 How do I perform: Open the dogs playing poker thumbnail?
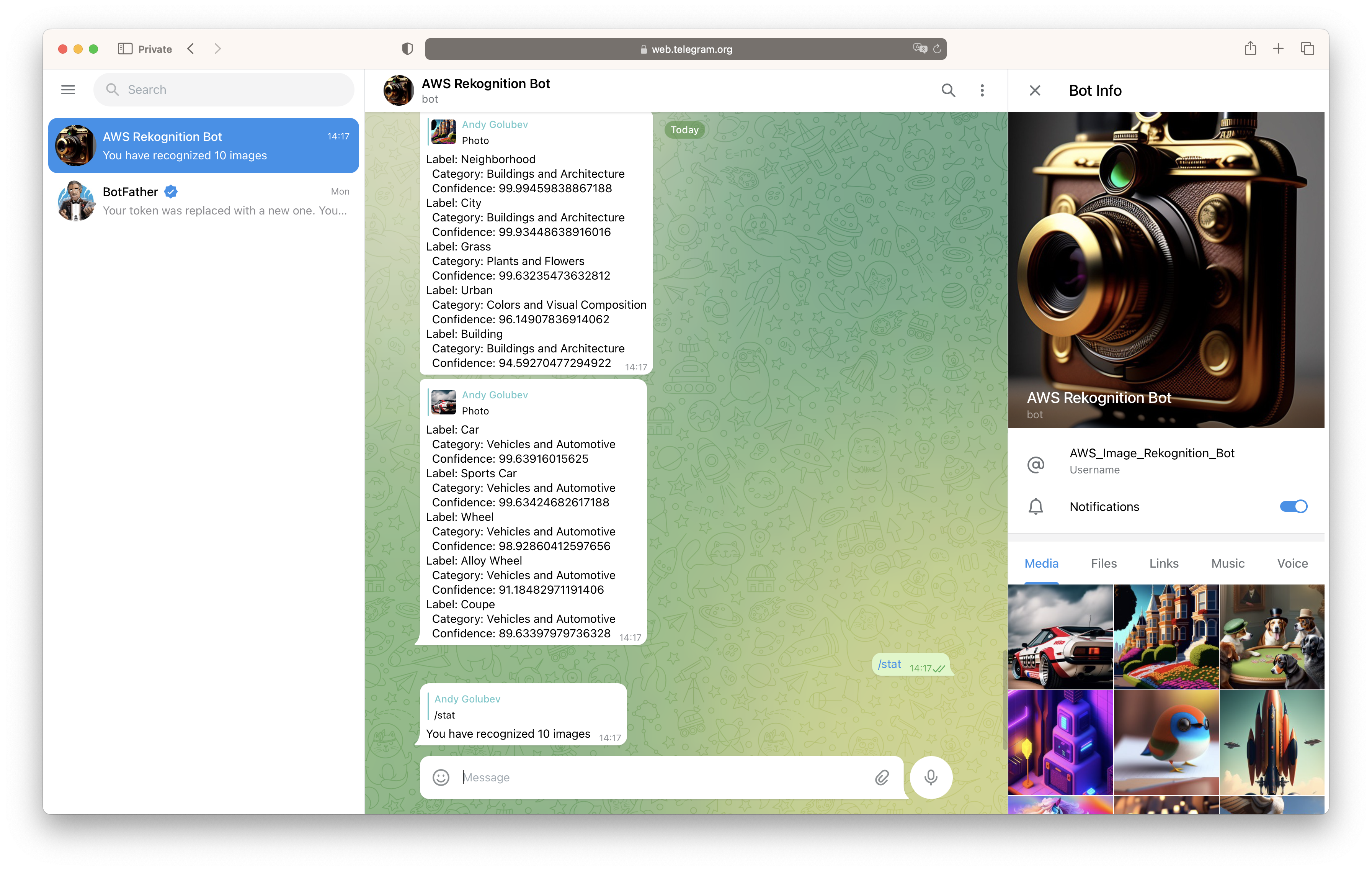pos(1272,637)
